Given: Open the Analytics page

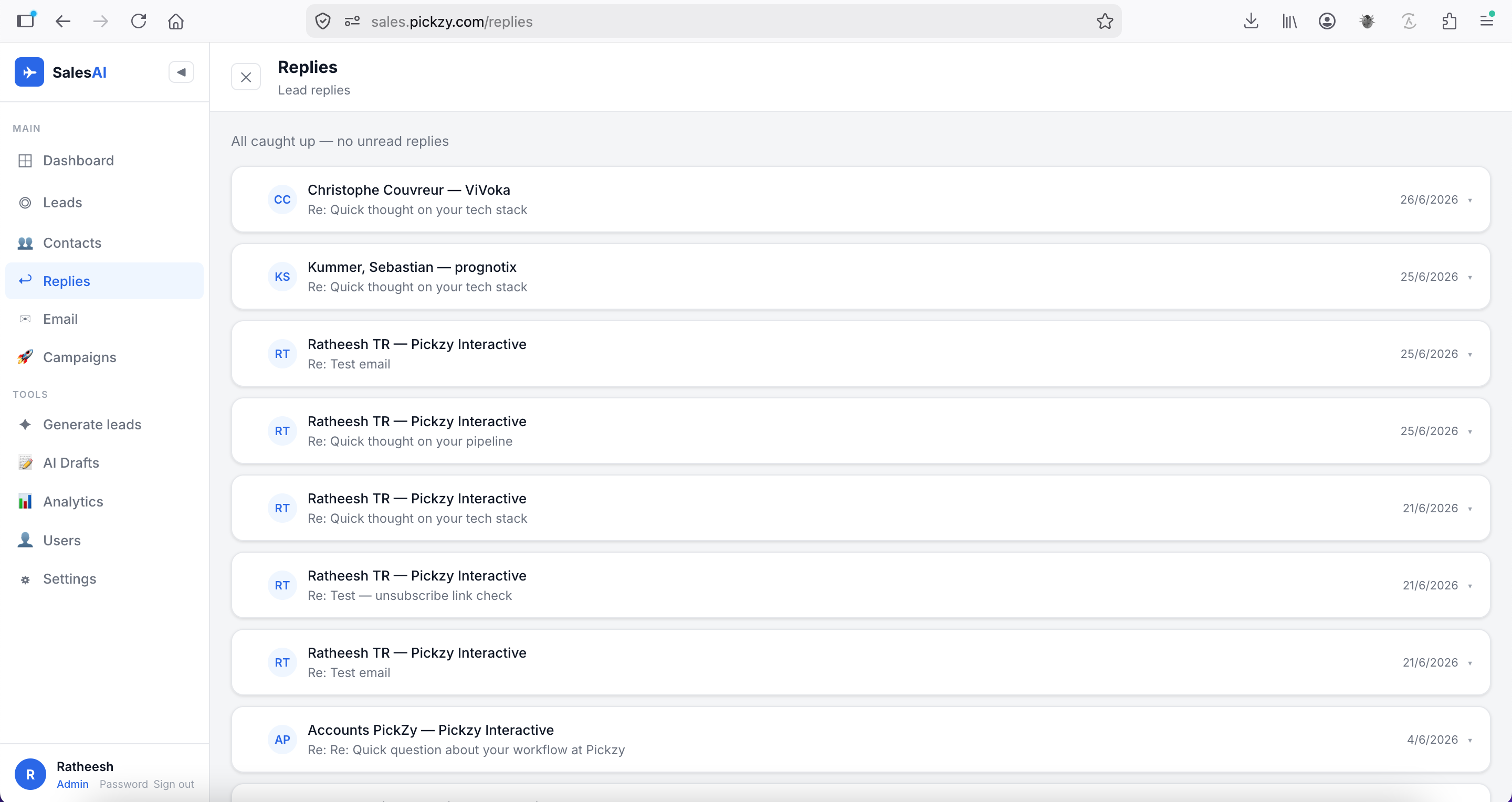Looking at the screenshot, I should [104, 502].
